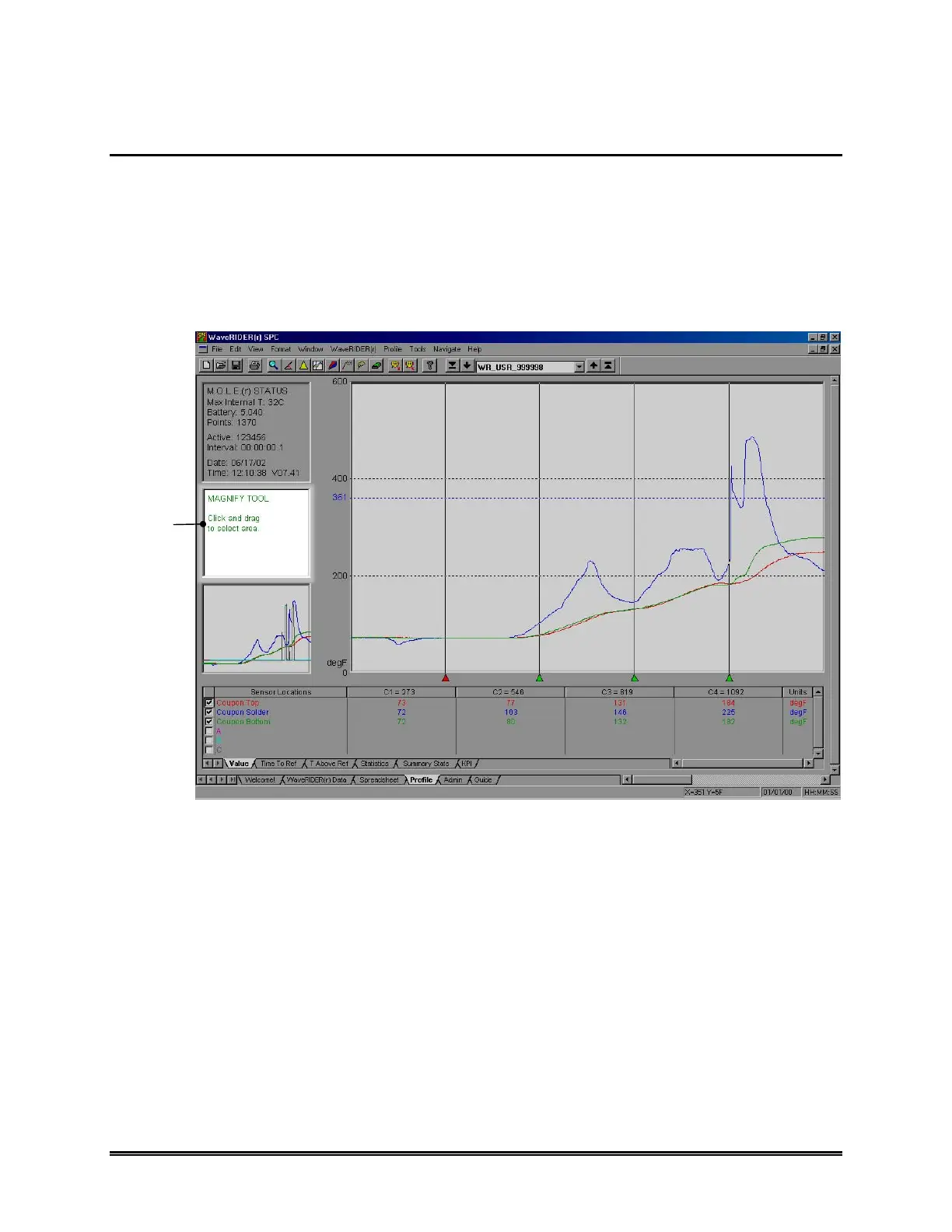Screen dimensions: 952x1232
Task: Click the red C1 marker triangle on the time axis
Action: pos(445,678)
